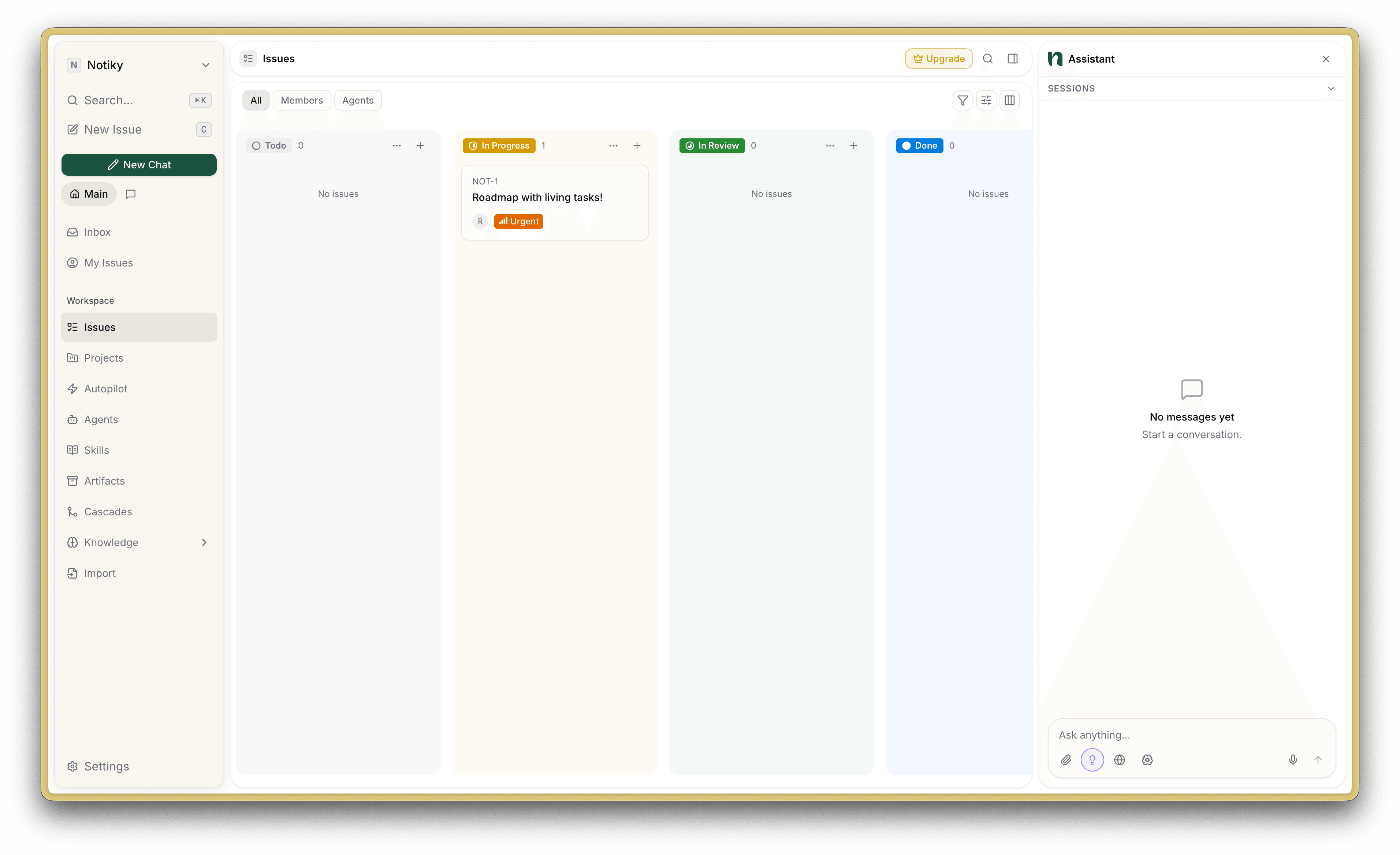Screen dimensions: 1400x855
Task: Add an issue to the Todo column
Action: point(420,146)
